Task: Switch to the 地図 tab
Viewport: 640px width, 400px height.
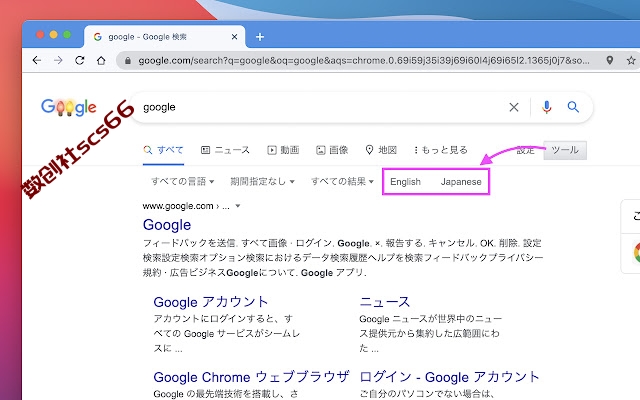Action: 381,150
